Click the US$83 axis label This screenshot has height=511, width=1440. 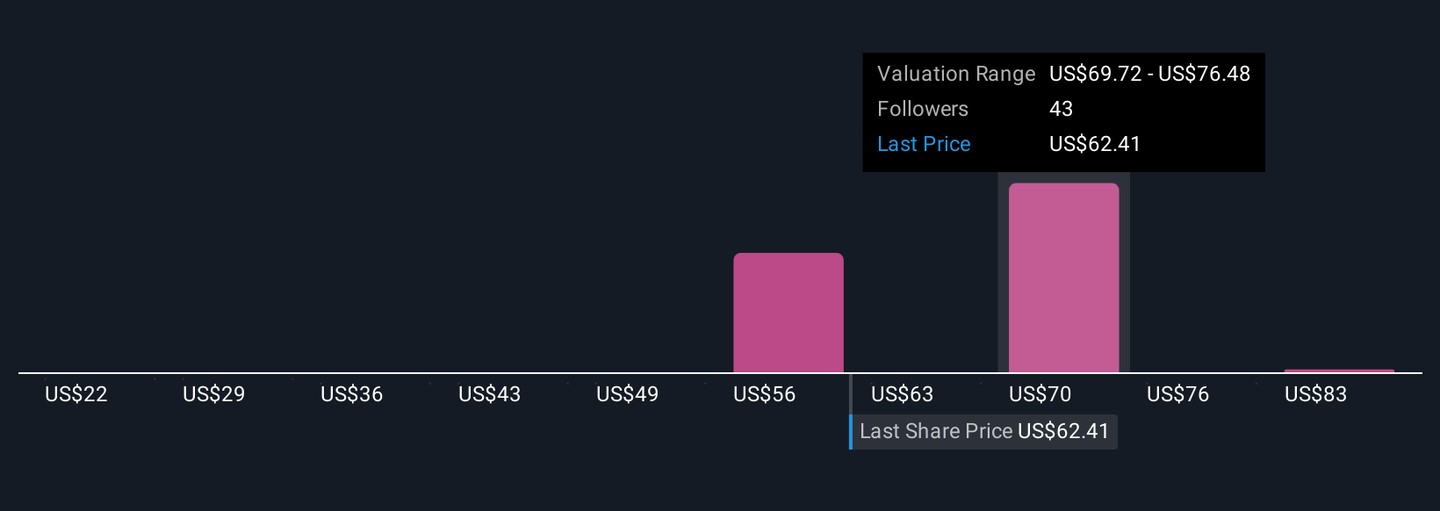[1316, 394]
